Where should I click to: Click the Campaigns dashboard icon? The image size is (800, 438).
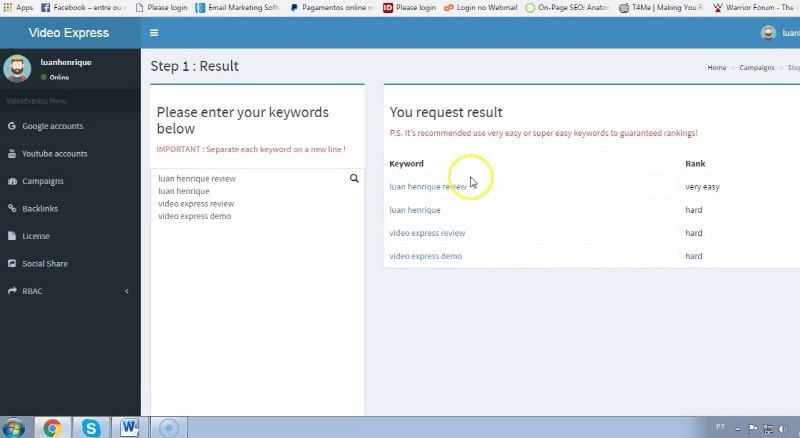coord(12,181)
